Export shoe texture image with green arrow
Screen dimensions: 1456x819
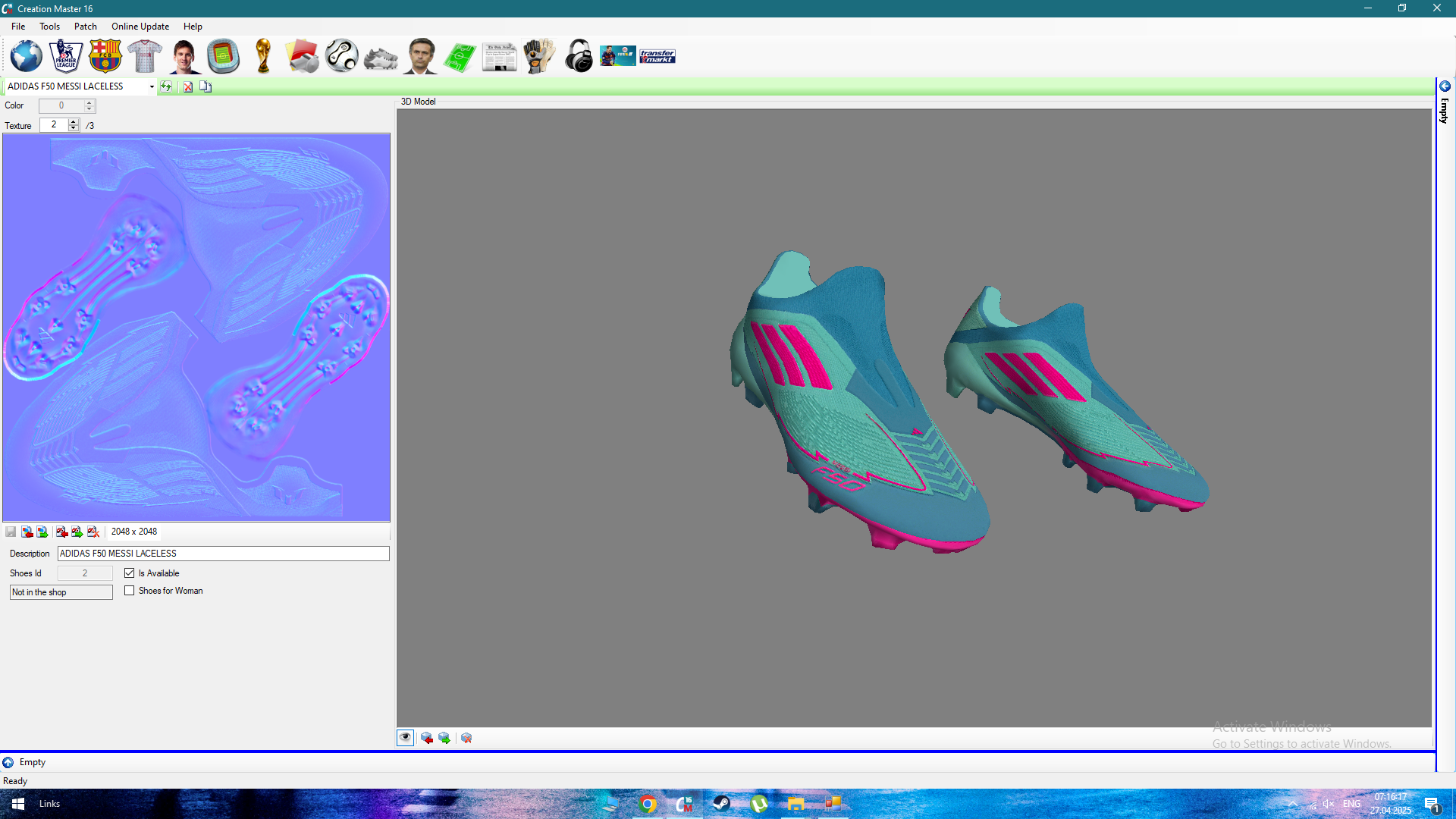pos(42,532)
